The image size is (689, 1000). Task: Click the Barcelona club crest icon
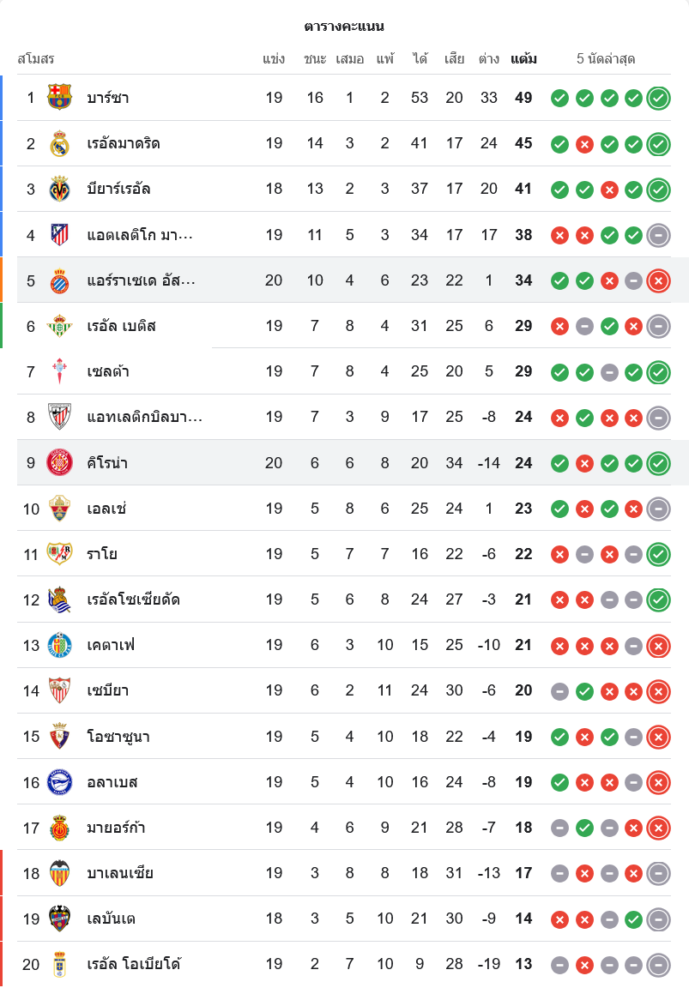pos(60,97)
